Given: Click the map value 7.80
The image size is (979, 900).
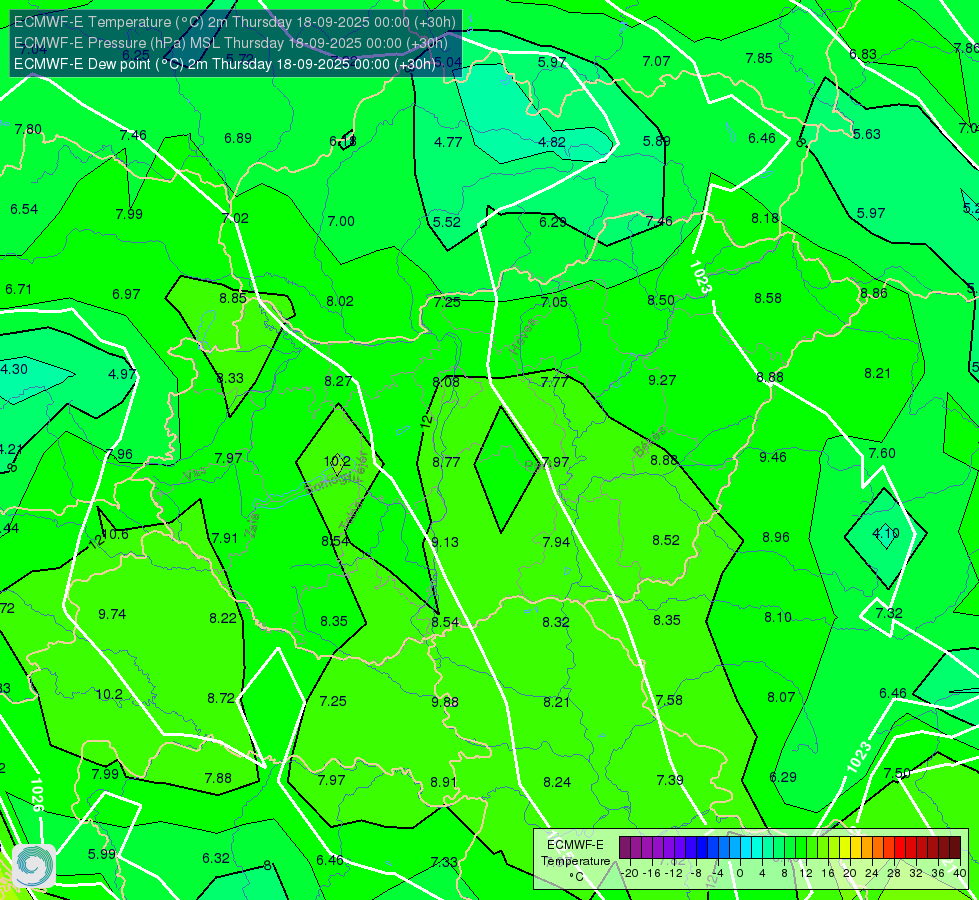Looking at the screenshot, I should tap(28, 129).
